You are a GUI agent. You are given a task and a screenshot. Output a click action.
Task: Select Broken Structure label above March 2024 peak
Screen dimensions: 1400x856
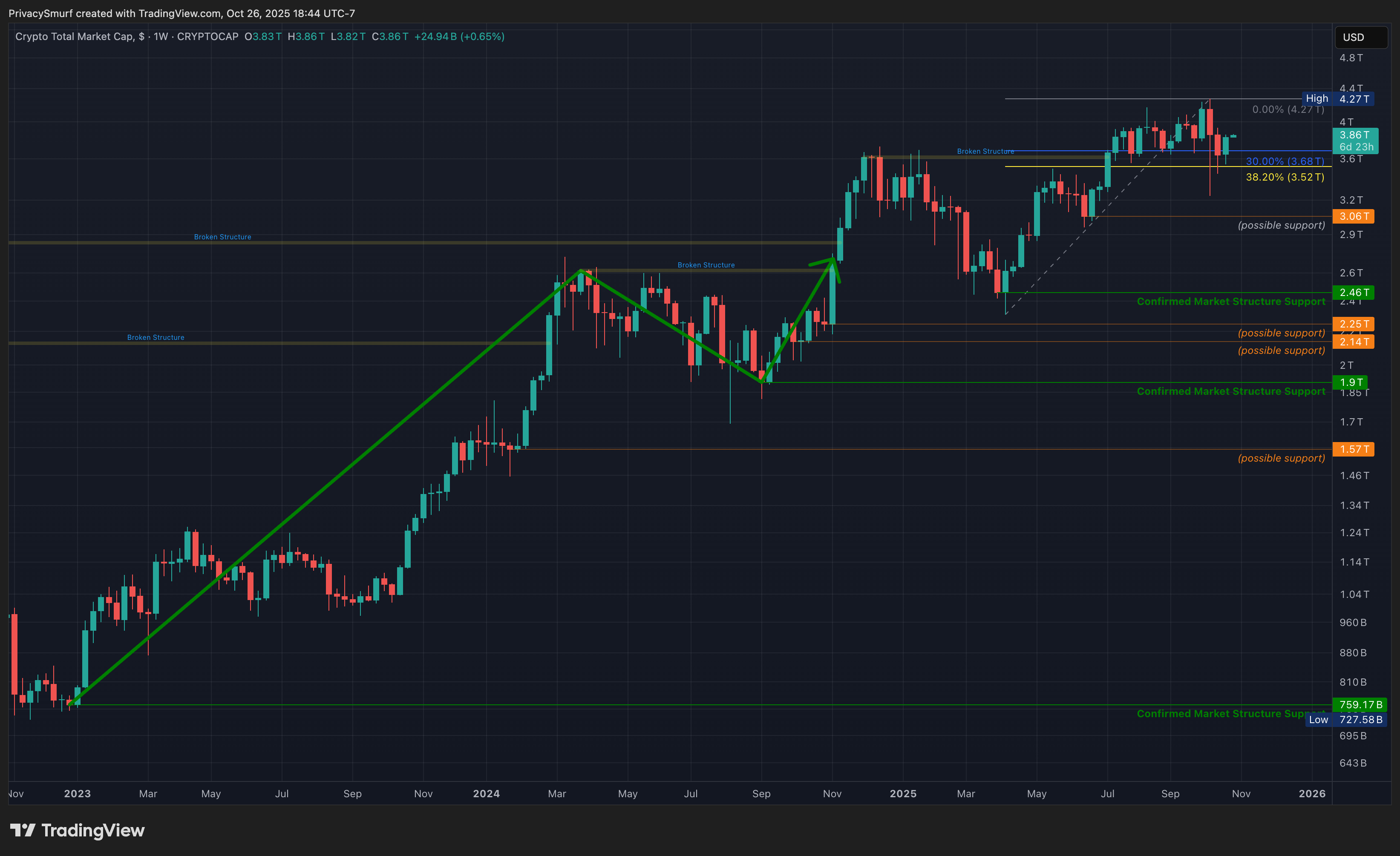tap(706, 265)
